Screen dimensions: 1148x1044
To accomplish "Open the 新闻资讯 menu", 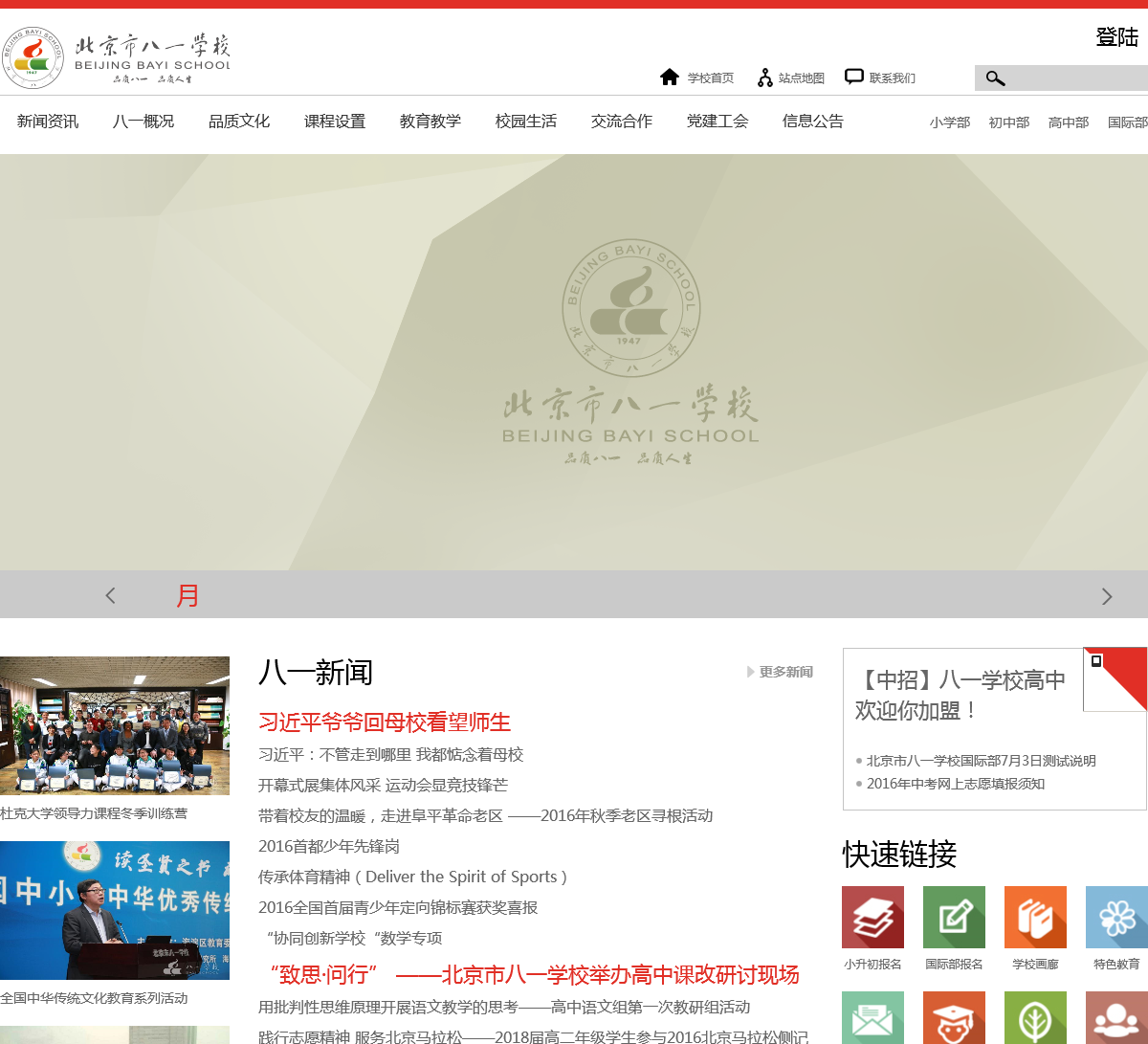I will (x=48, y=122).
